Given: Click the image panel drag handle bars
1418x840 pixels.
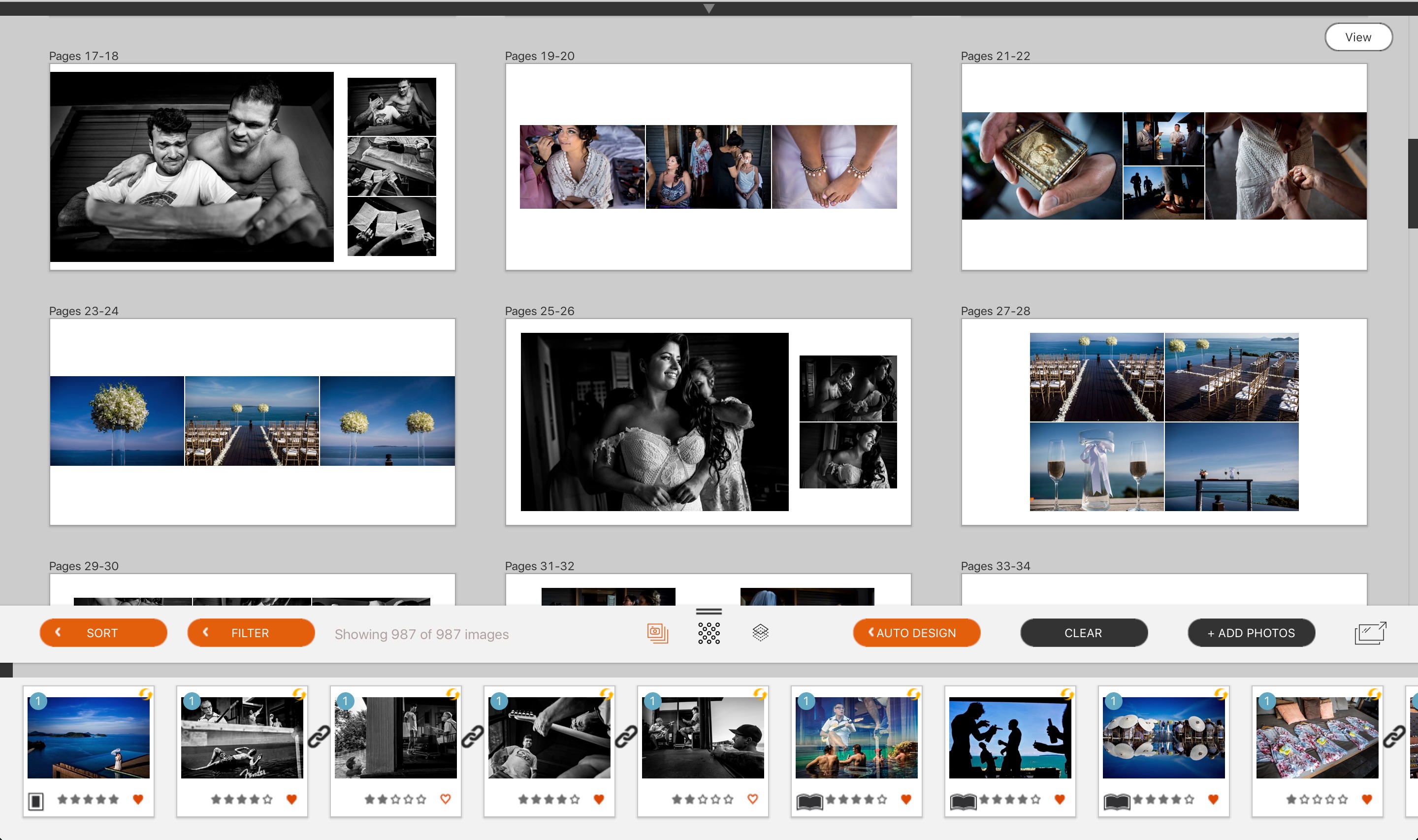Looking at the screenshot, I should coord(709,612).
